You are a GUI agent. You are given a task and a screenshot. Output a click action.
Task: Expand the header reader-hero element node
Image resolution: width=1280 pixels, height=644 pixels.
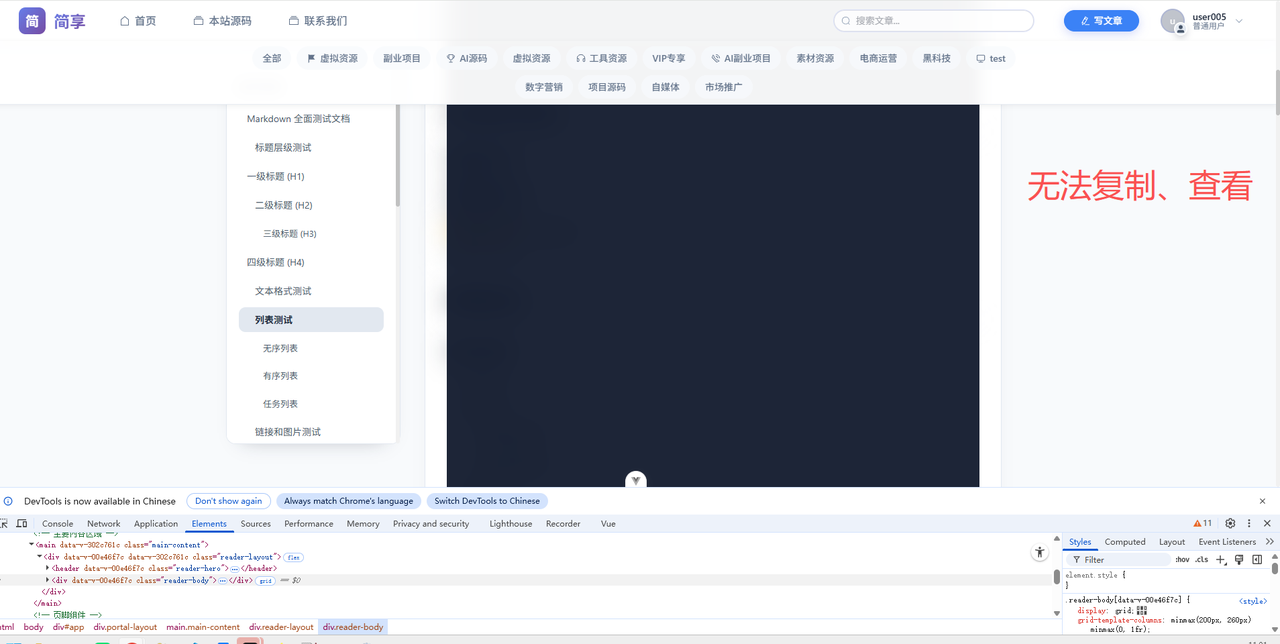point(47,568)
